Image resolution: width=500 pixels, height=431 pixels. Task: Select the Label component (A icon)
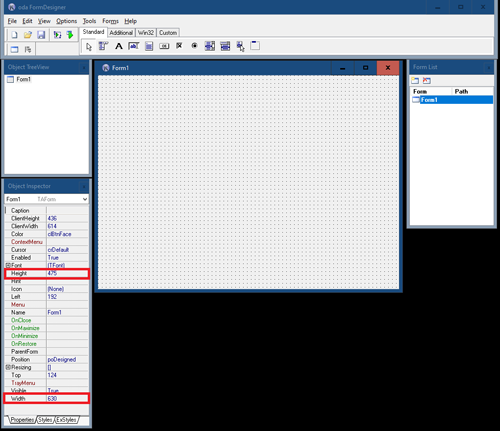click(x=119, y=46)
